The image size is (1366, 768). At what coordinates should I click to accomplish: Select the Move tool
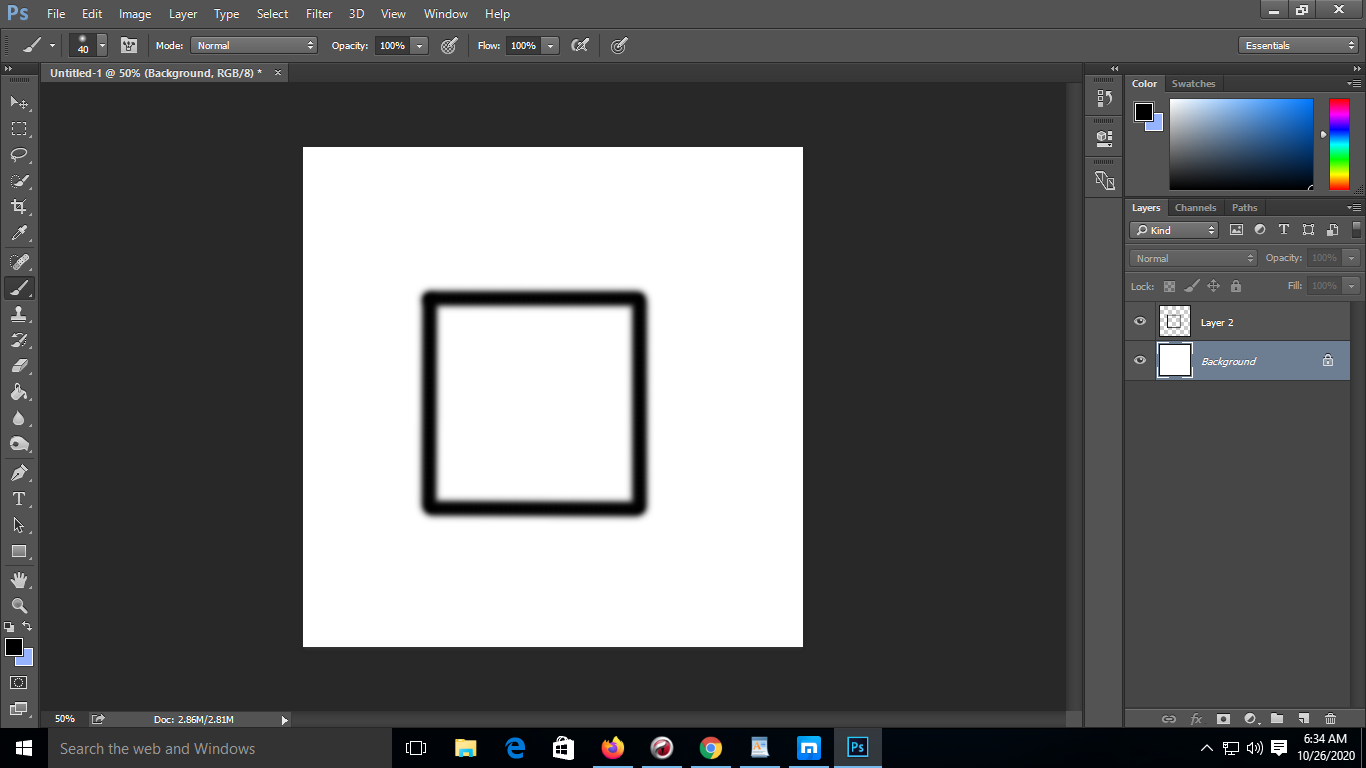point(19,102)
